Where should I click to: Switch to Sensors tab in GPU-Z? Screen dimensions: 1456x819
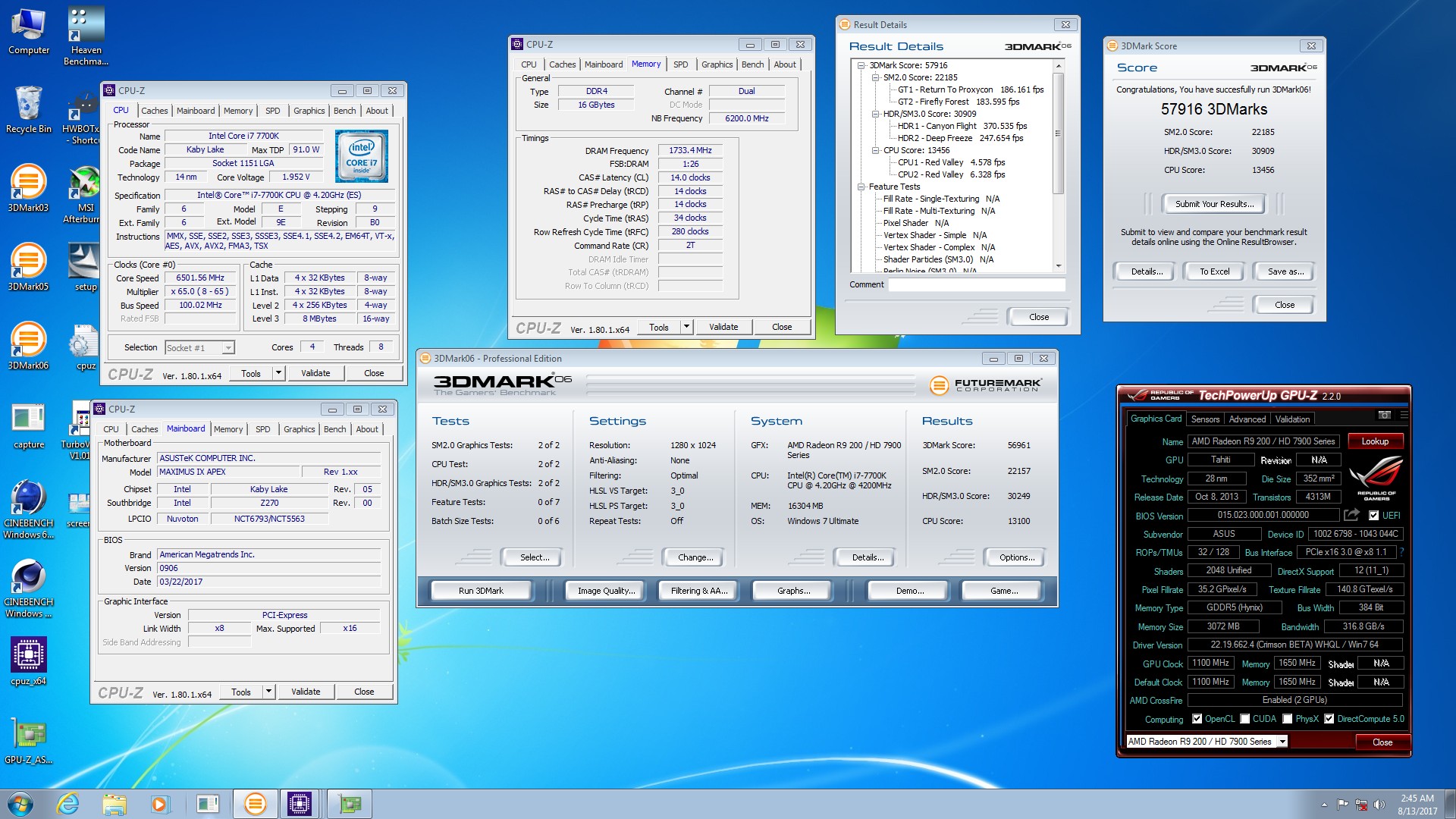point(1205,419)
